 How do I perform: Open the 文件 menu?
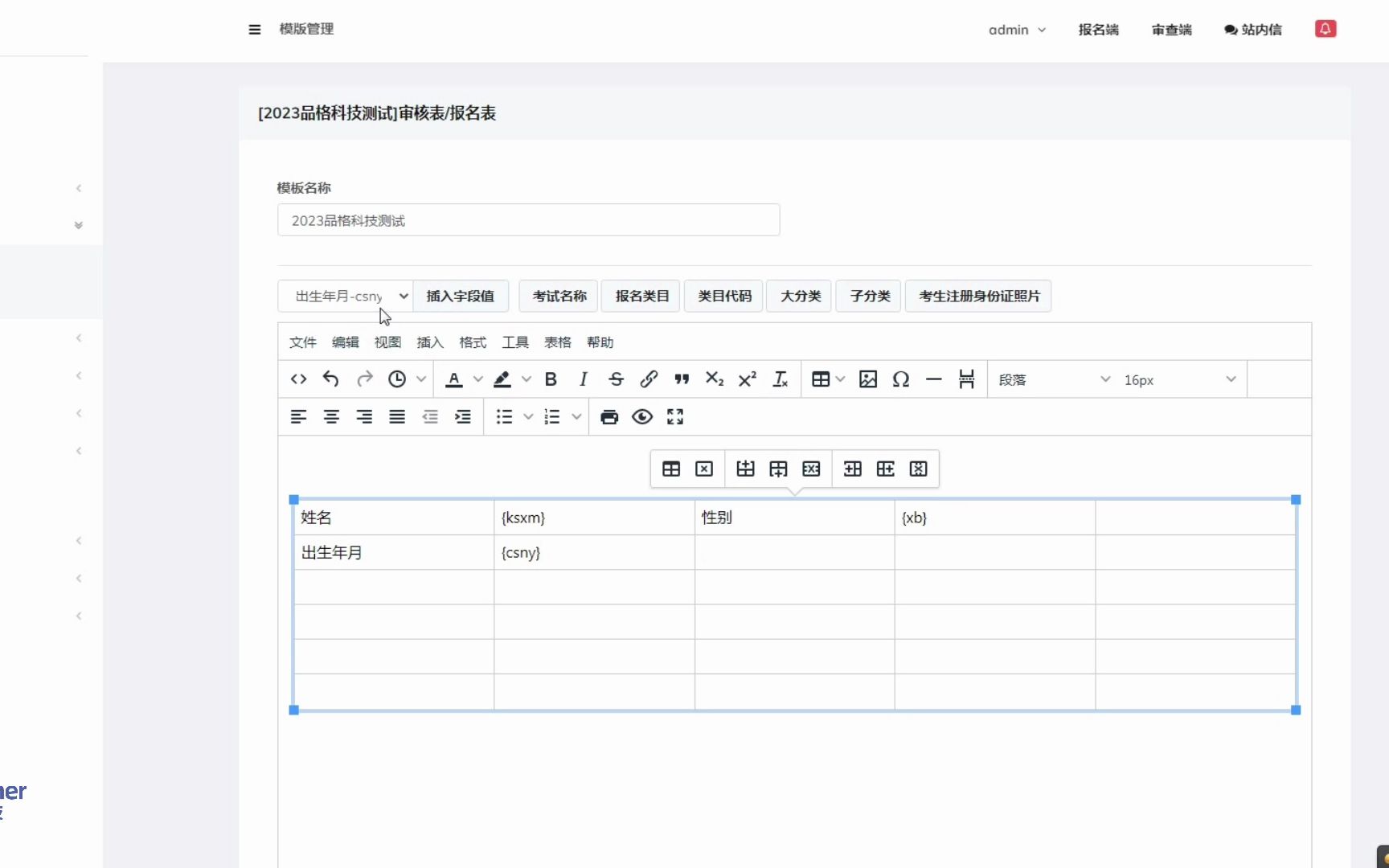pyautogui.click(x=303, y=342)
